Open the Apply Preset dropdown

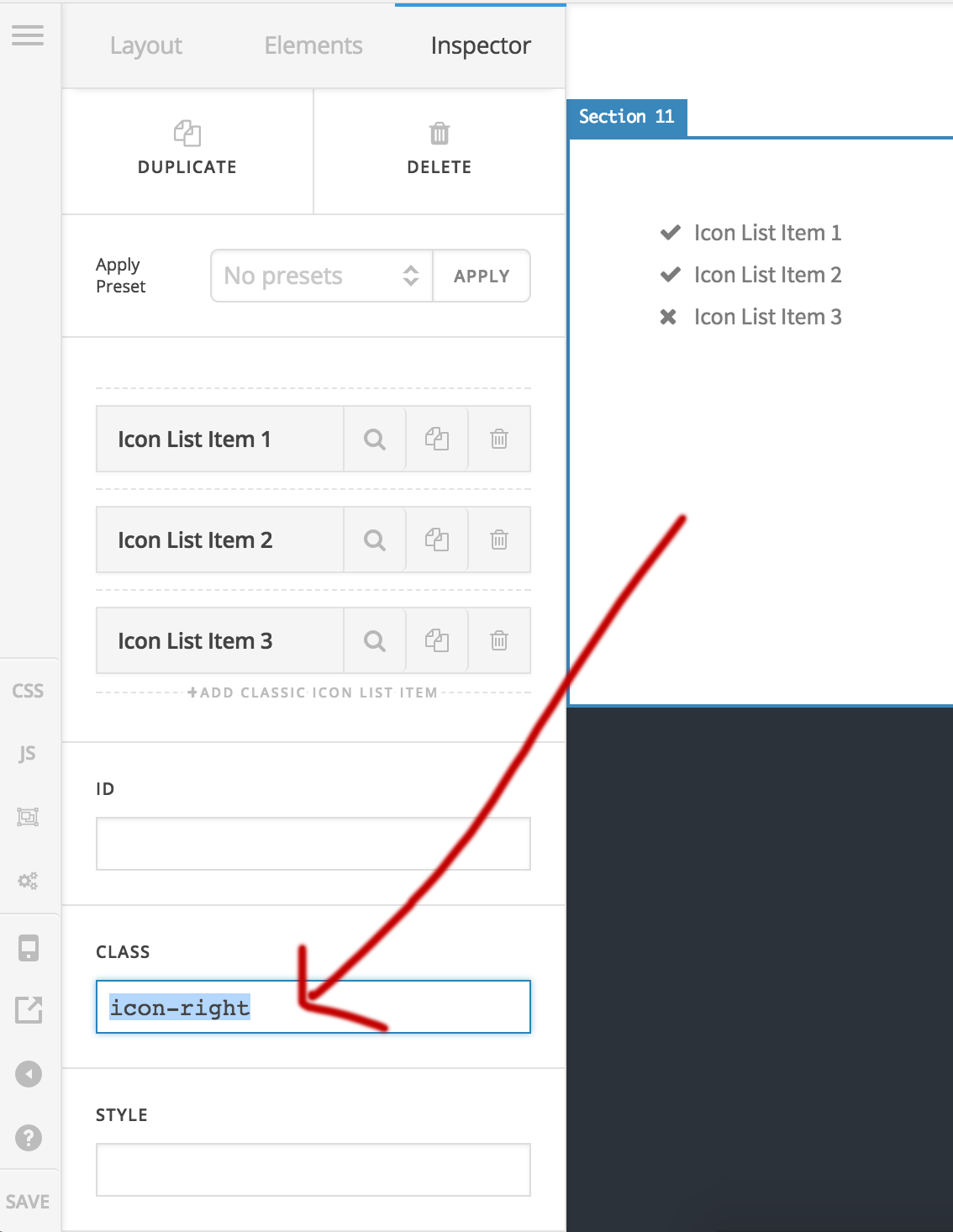point(321,276)
